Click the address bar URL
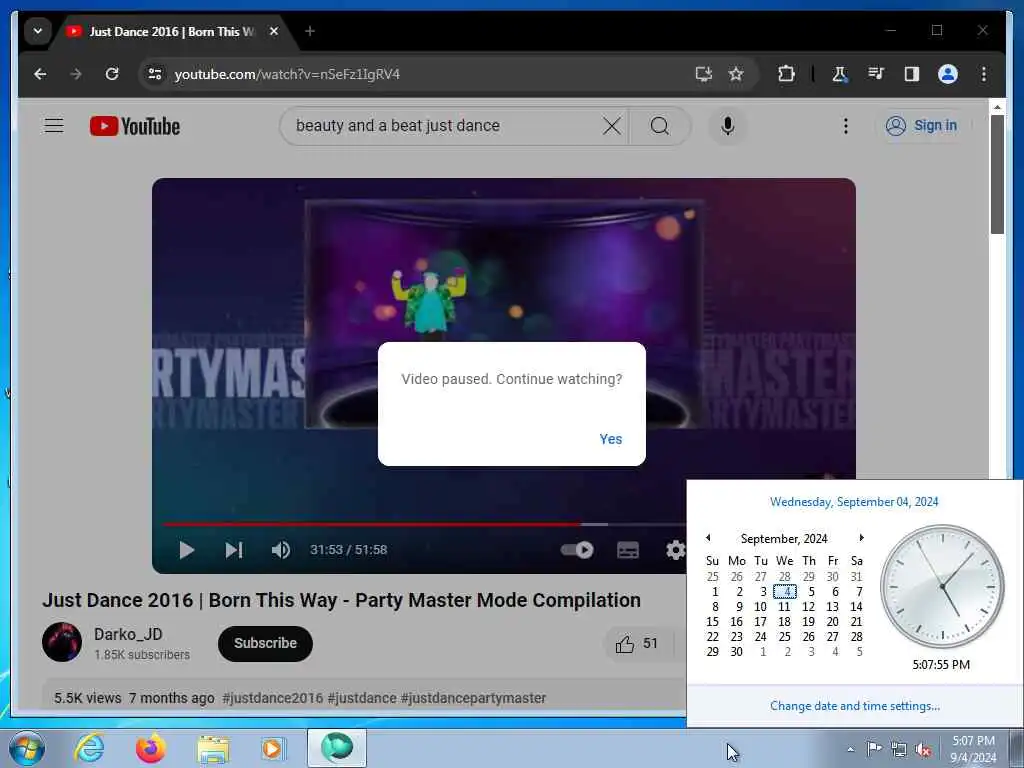 (x=287, y=74)
